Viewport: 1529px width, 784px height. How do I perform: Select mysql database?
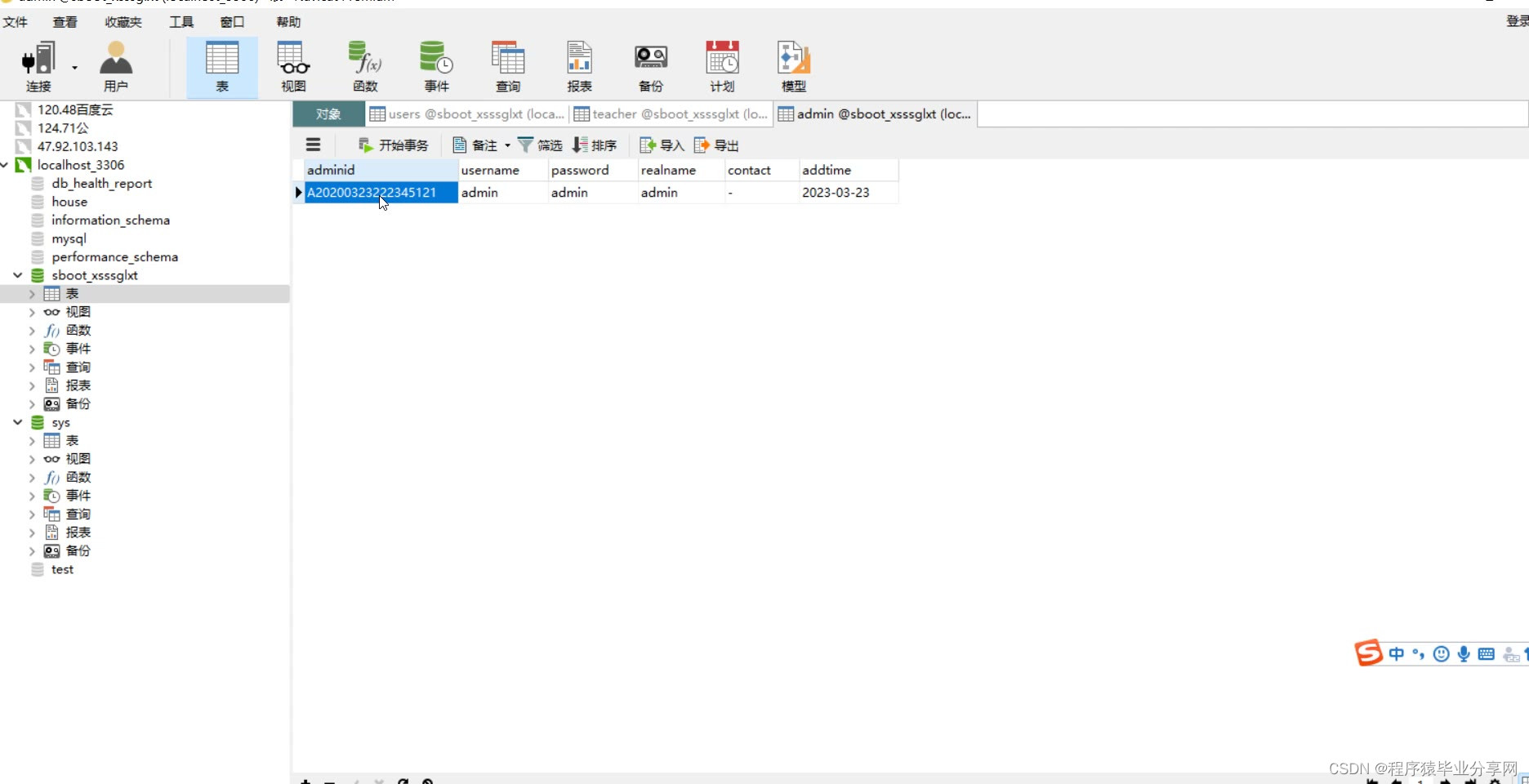(x=69, y=239)
